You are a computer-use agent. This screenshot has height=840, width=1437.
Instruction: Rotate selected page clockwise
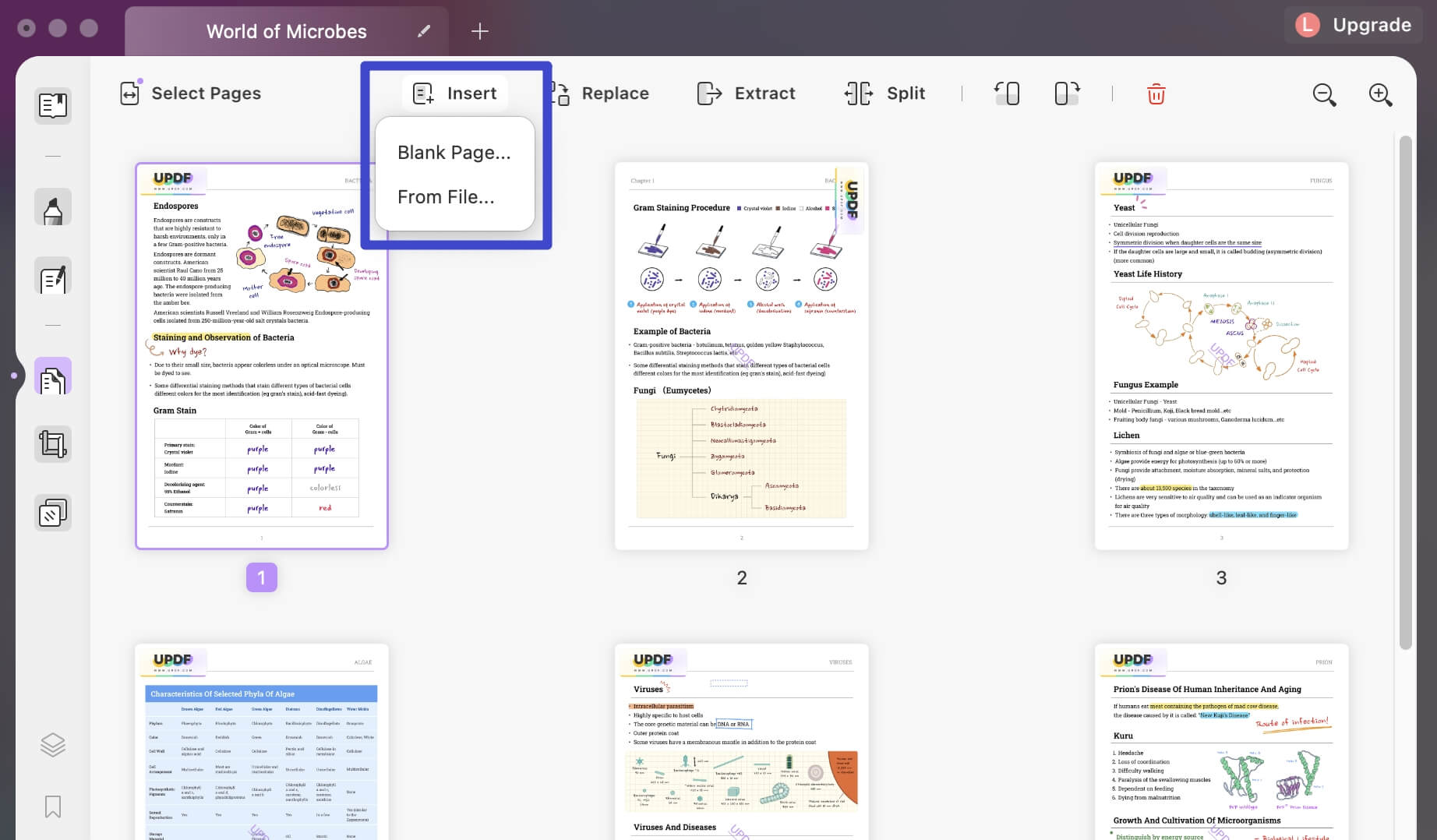[1068, 94]
